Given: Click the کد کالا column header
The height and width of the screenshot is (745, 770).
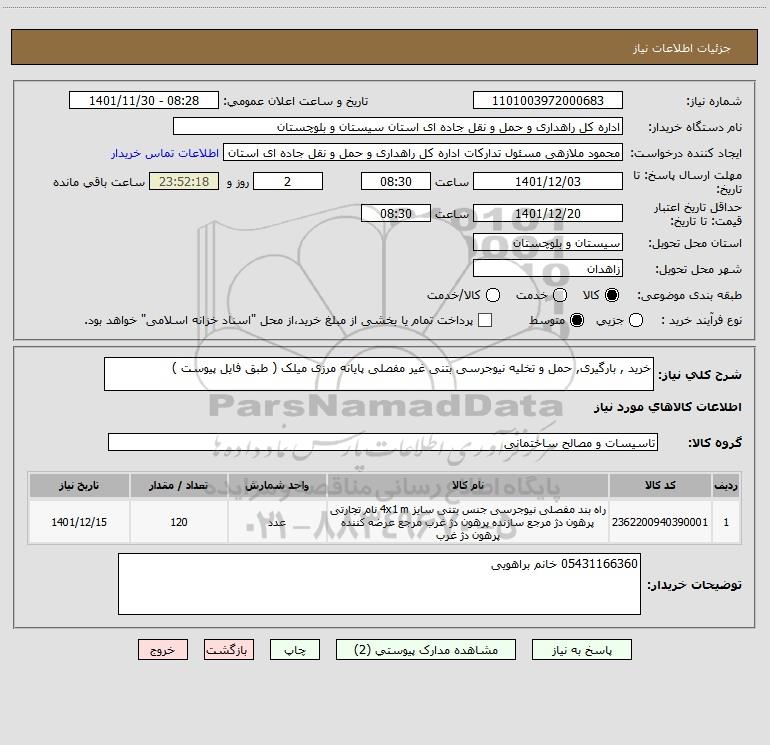Looking at the screenshot, I should 660,485.
